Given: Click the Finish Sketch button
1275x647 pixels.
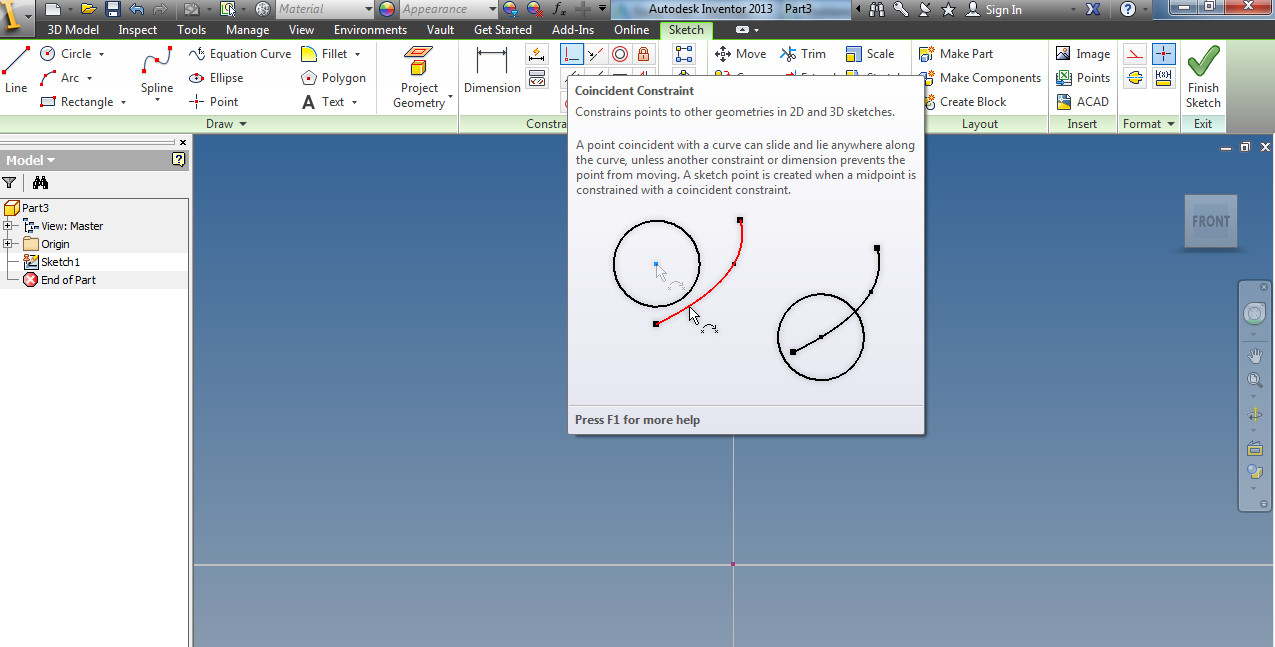Looking at the screenshot, I should click(1202, 77).
